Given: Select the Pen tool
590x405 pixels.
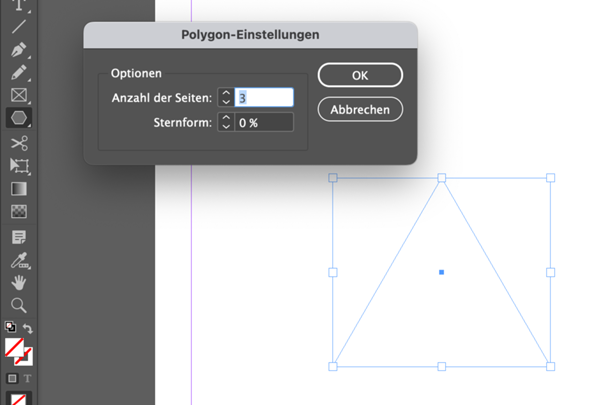Looking at the screenshot, I should pos(18,50).
